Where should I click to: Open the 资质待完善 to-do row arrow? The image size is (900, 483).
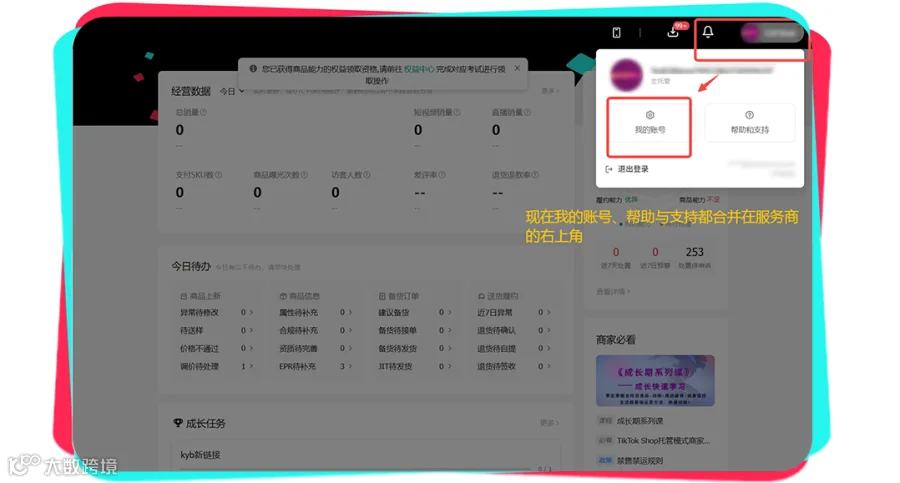click(x=350, y=348)
